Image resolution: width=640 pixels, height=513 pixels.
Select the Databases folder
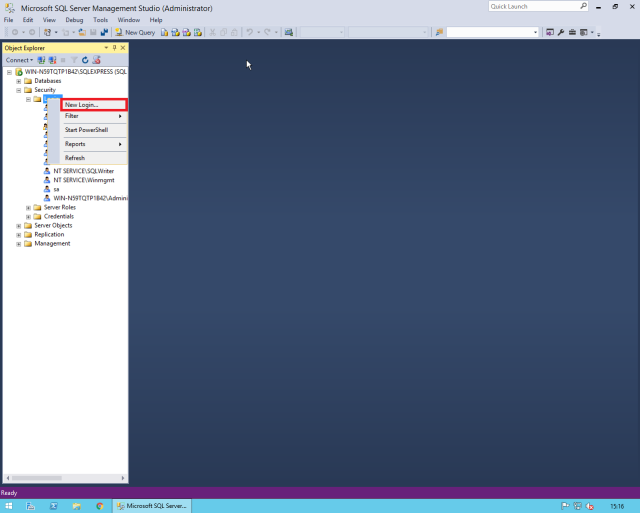tap(48, 81)
